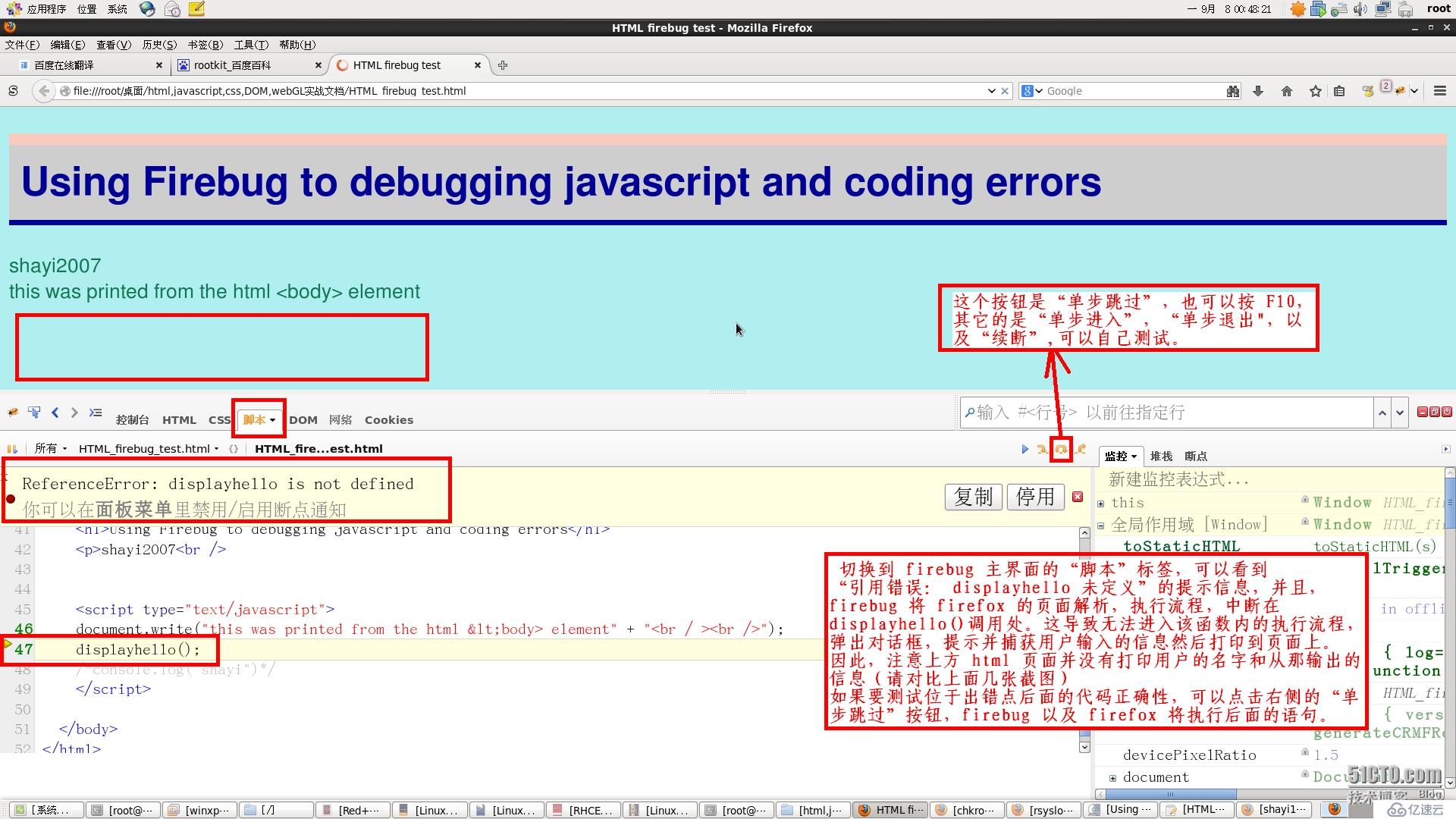Click the Firebug bug menu icon

coord(13,413)
